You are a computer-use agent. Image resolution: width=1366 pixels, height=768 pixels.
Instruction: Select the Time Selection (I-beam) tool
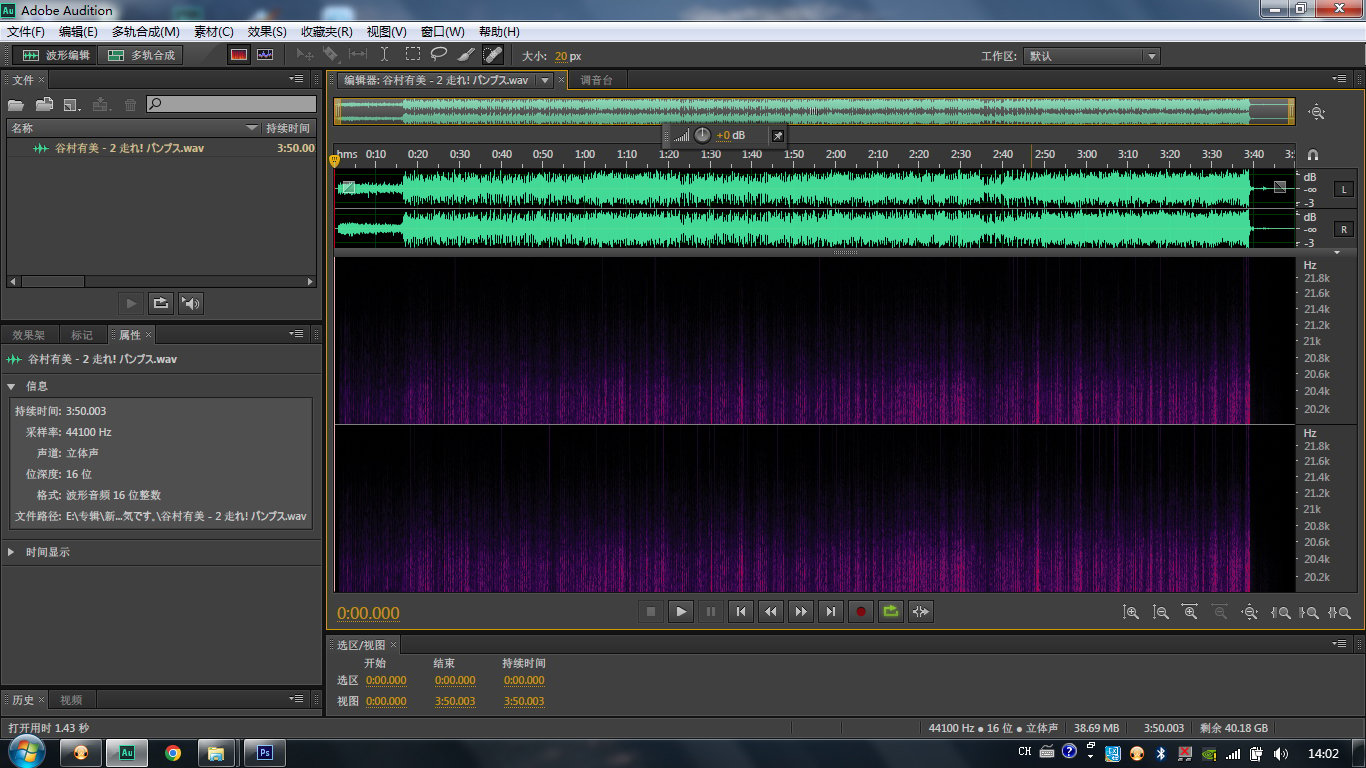coord(385,55)
